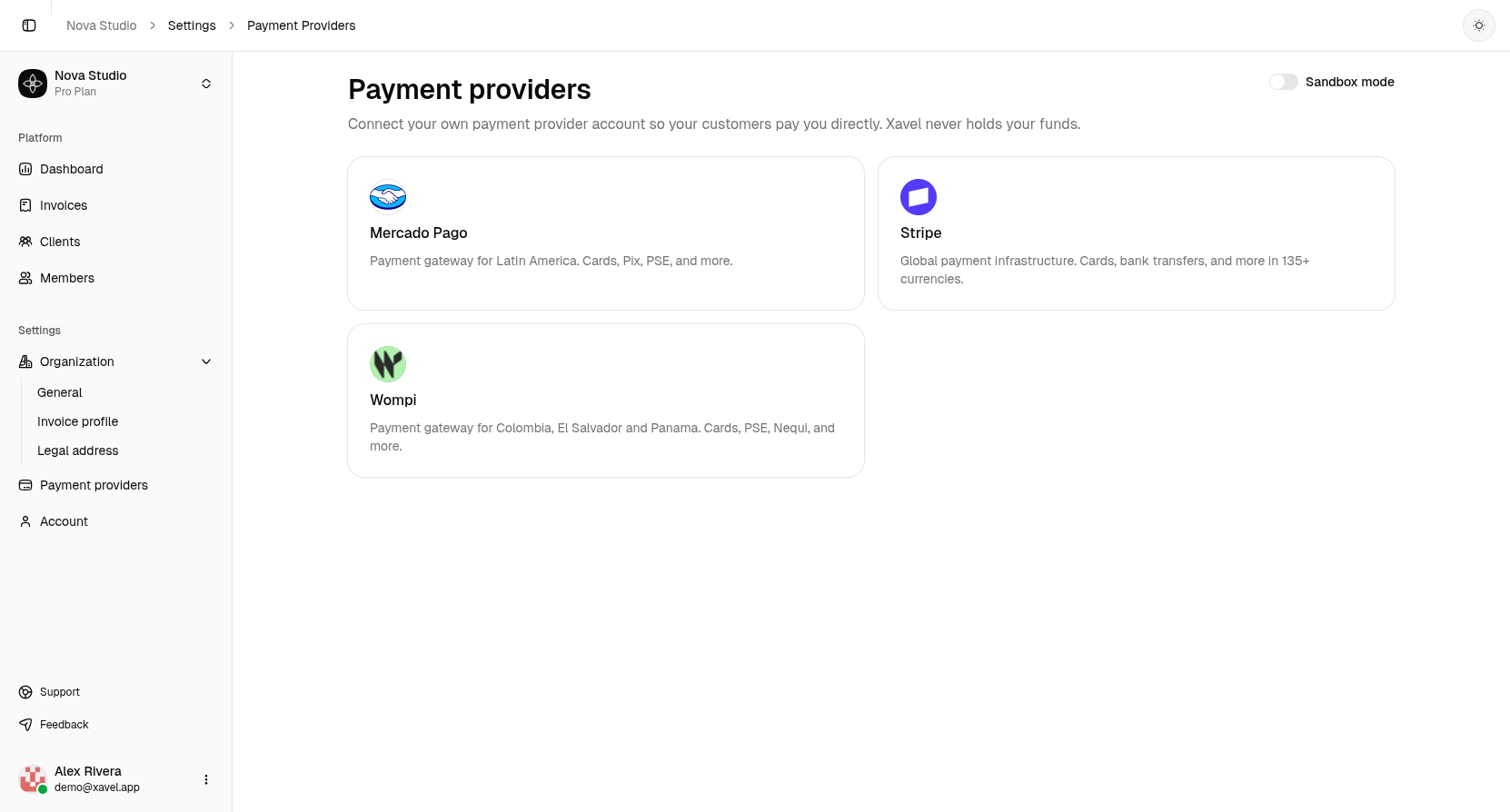The height and width of the screenshot is (812, 1510).
Task: Click the Account person icon
Action: pos(25,521)
